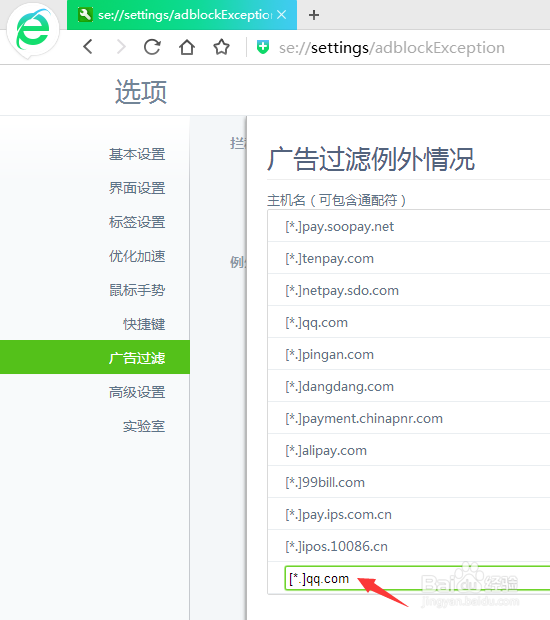Image resolution: width=550 pixels, height=620 pixels.
Task: Open 优化加速 in the sidebar
Action: 137,256
